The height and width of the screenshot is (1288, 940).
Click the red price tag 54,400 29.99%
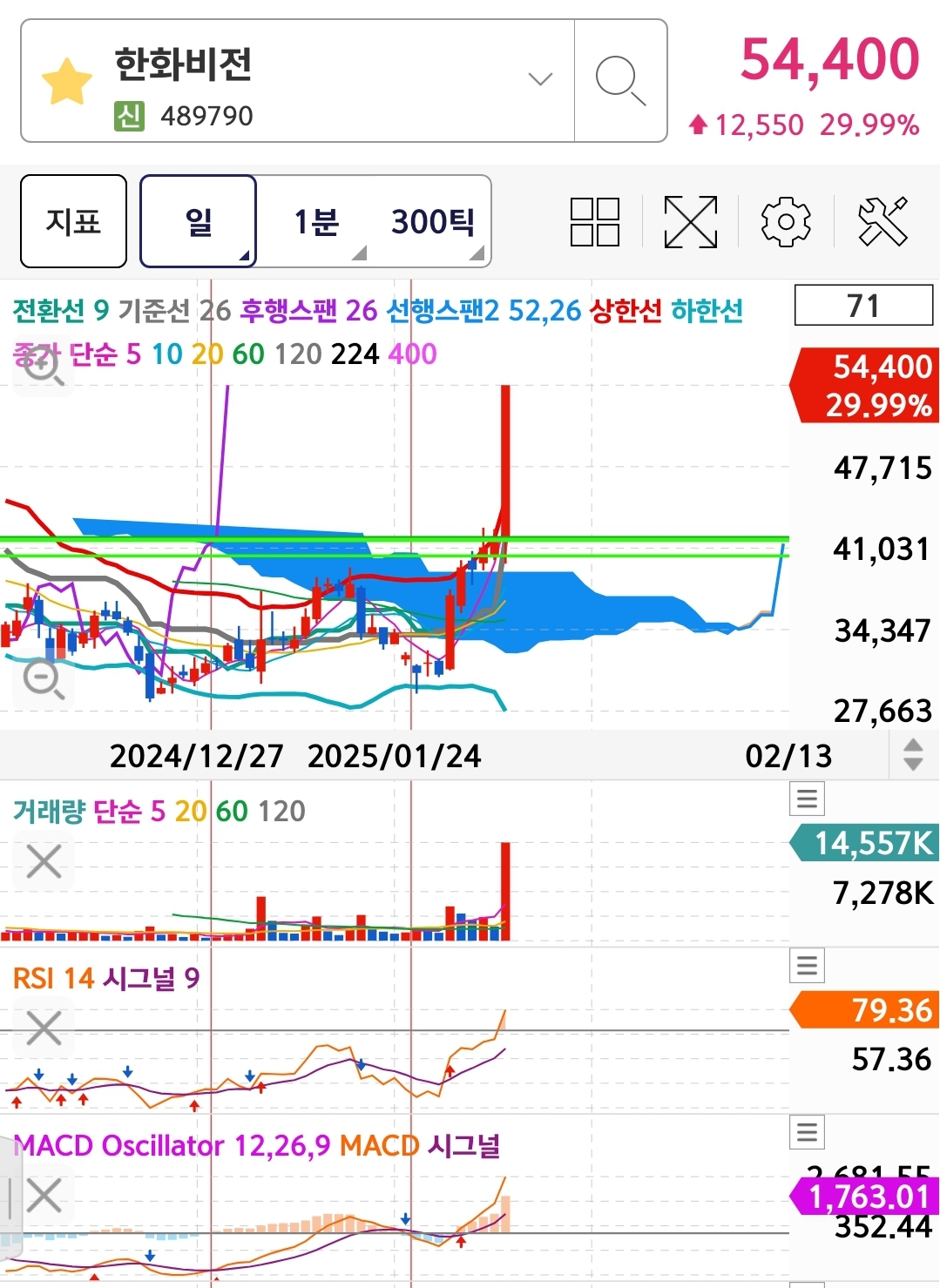[864, 385]
